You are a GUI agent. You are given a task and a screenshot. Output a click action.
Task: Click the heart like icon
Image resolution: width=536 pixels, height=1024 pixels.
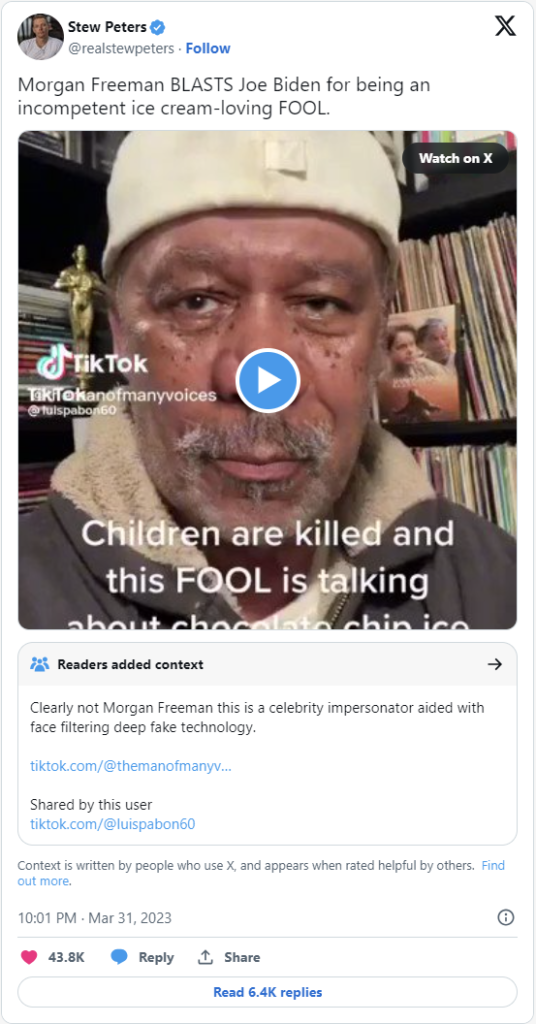29,957
